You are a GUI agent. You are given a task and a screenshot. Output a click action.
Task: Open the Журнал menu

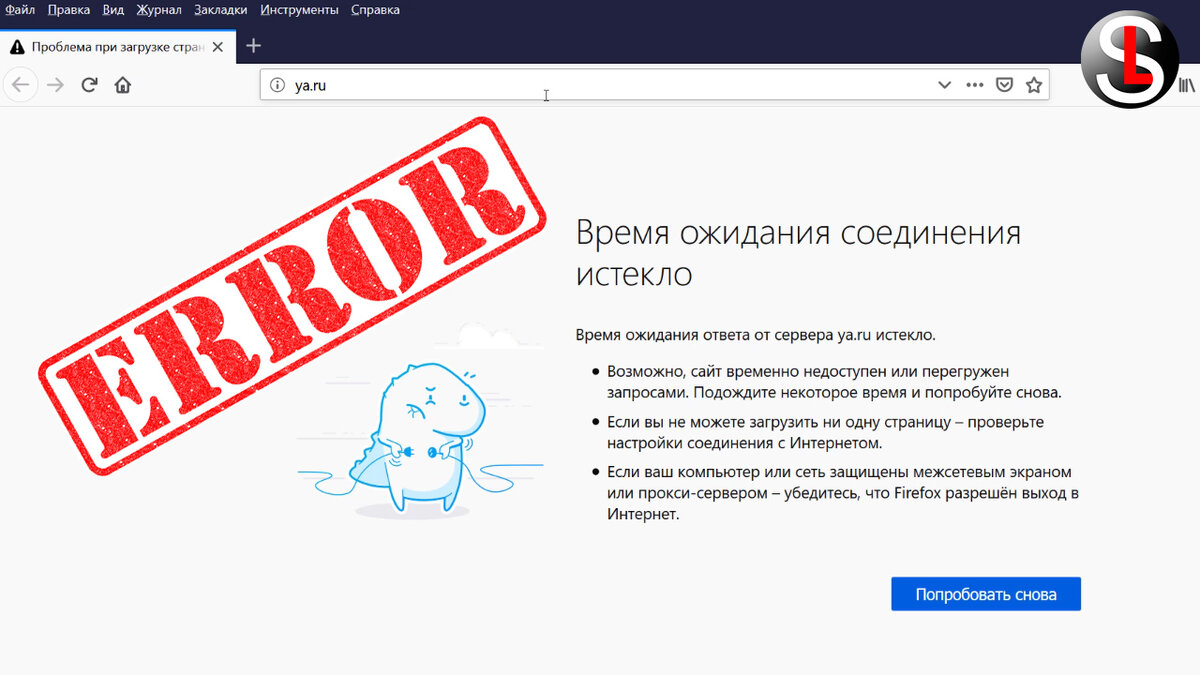tap(159, 10)
